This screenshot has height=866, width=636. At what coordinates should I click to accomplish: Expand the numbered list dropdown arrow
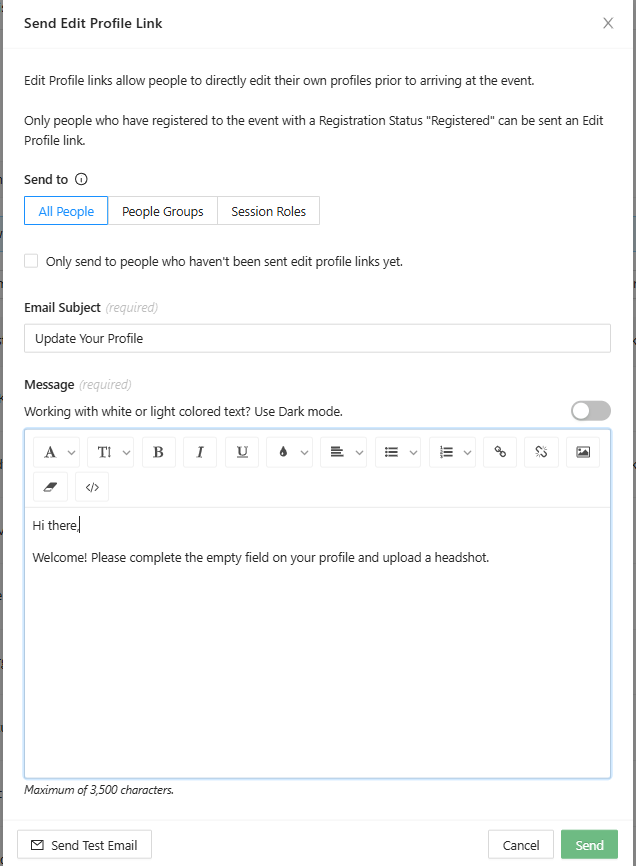coord(467,453)
